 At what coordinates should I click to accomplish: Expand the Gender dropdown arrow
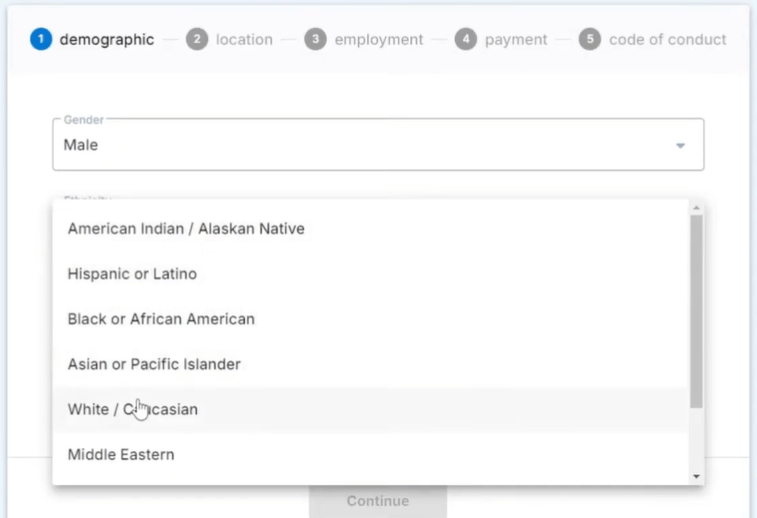tap(680, 146)
